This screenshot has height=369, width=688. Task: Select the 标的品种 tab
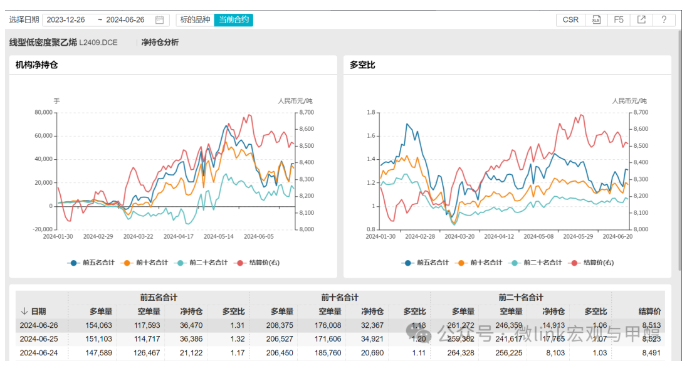point(195,20)
